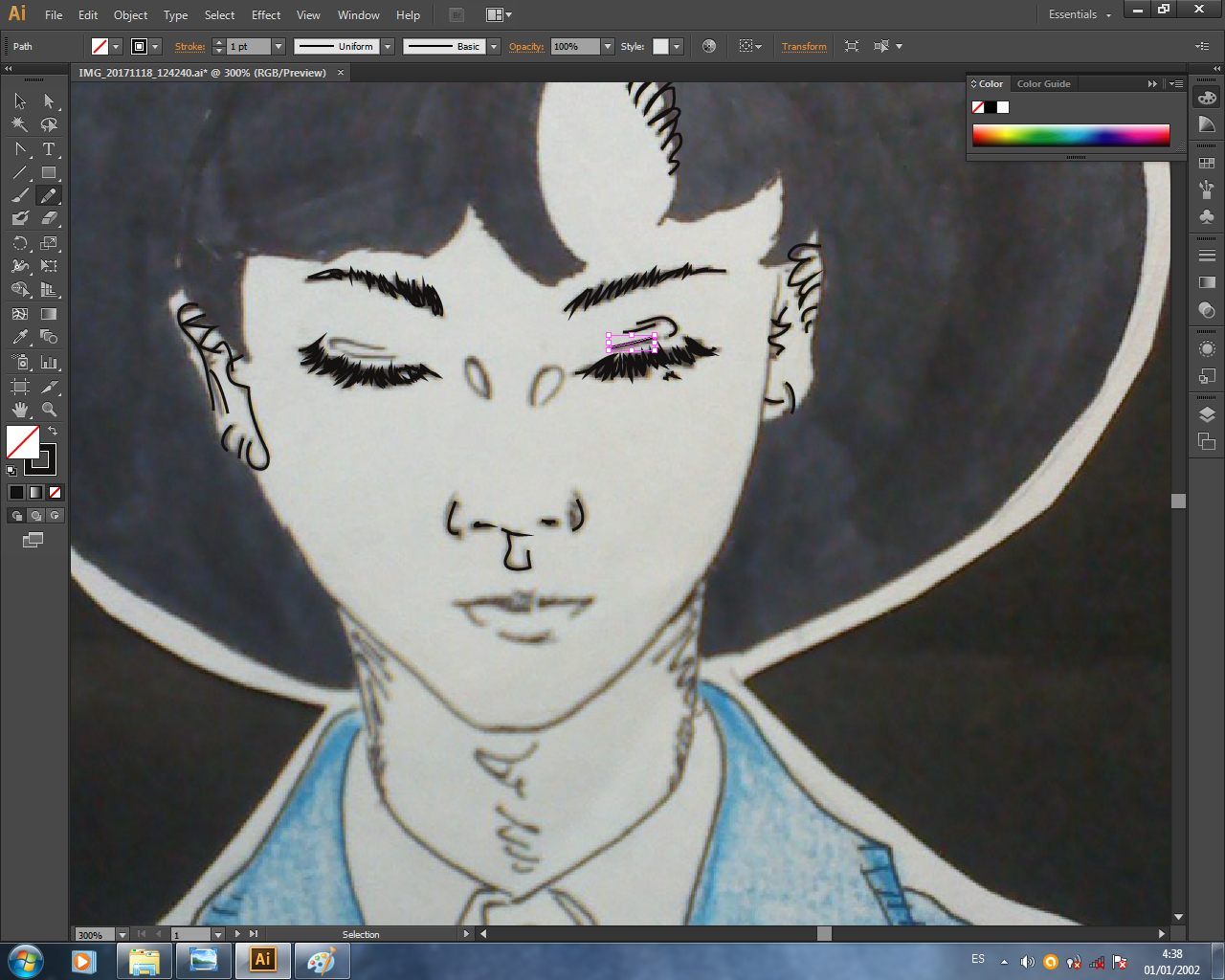Switch to the Color Guide tab
This screenshot has height=980, width=1225.
point(1043,84)
